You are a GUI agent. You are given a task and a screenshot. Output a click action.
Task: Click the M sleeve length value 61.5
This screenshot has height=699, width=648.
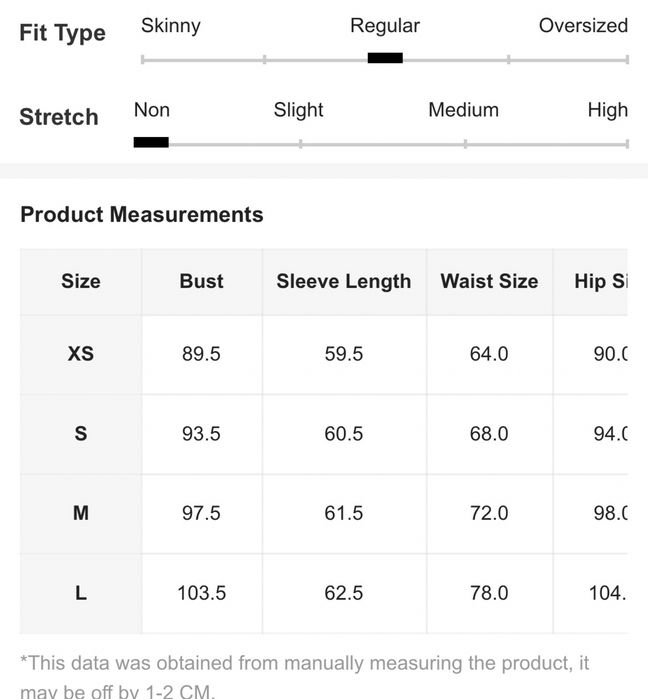[x=344, y=514]
